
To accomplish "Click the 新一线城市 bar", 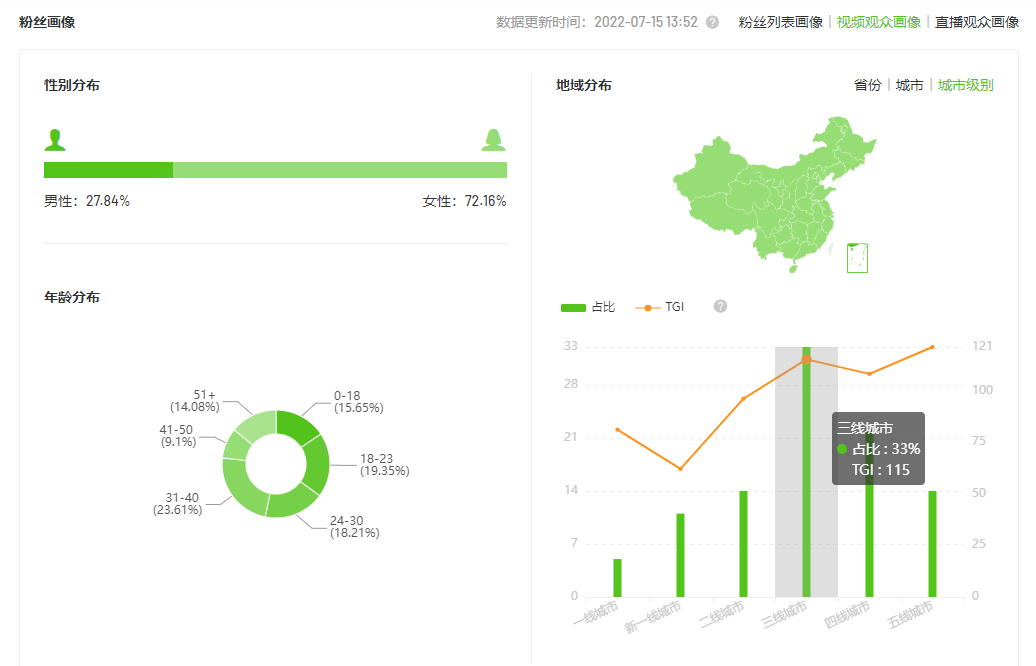I will point(681,556).
